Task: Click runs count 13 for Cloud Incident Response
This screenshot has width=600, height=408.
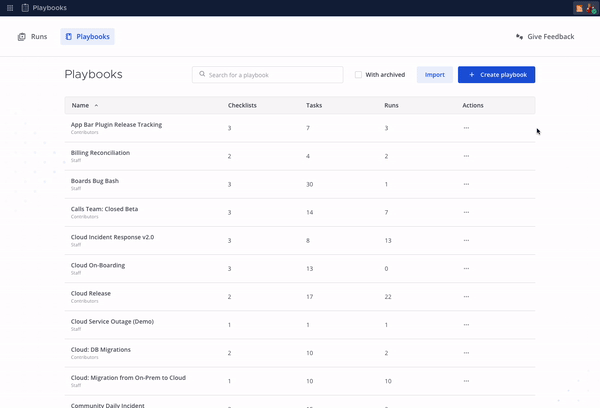Action: [388, 240]
